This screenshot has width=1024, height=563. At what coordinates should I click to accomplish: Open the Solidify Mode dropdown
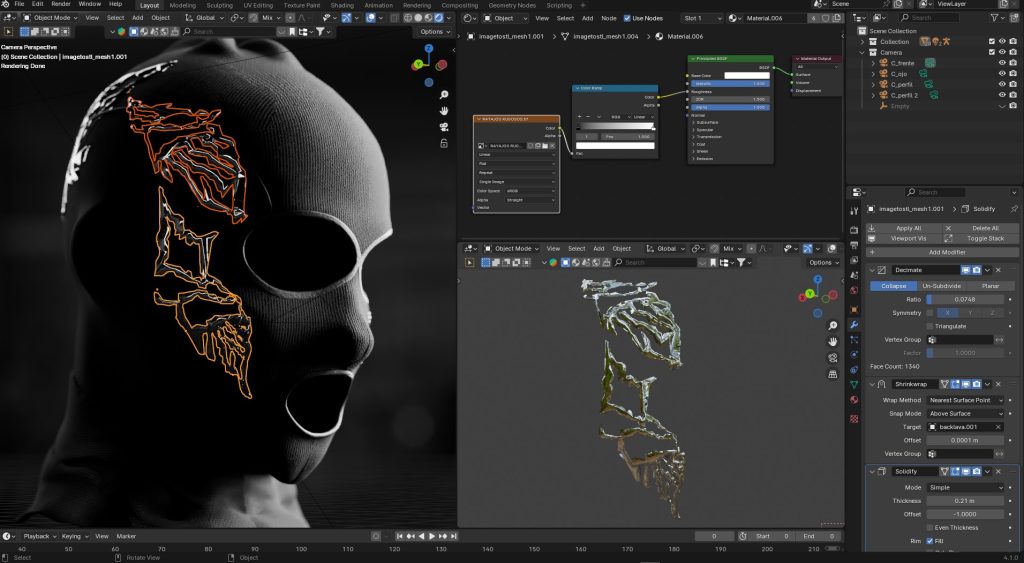coord(965,488)
